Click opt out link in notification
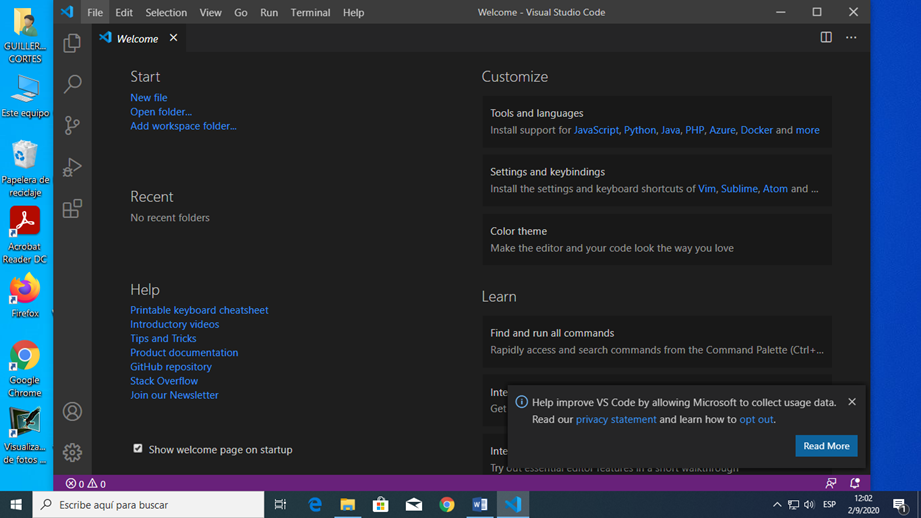The width and height of the screenshot is (921, 518). tap(756, 419)
